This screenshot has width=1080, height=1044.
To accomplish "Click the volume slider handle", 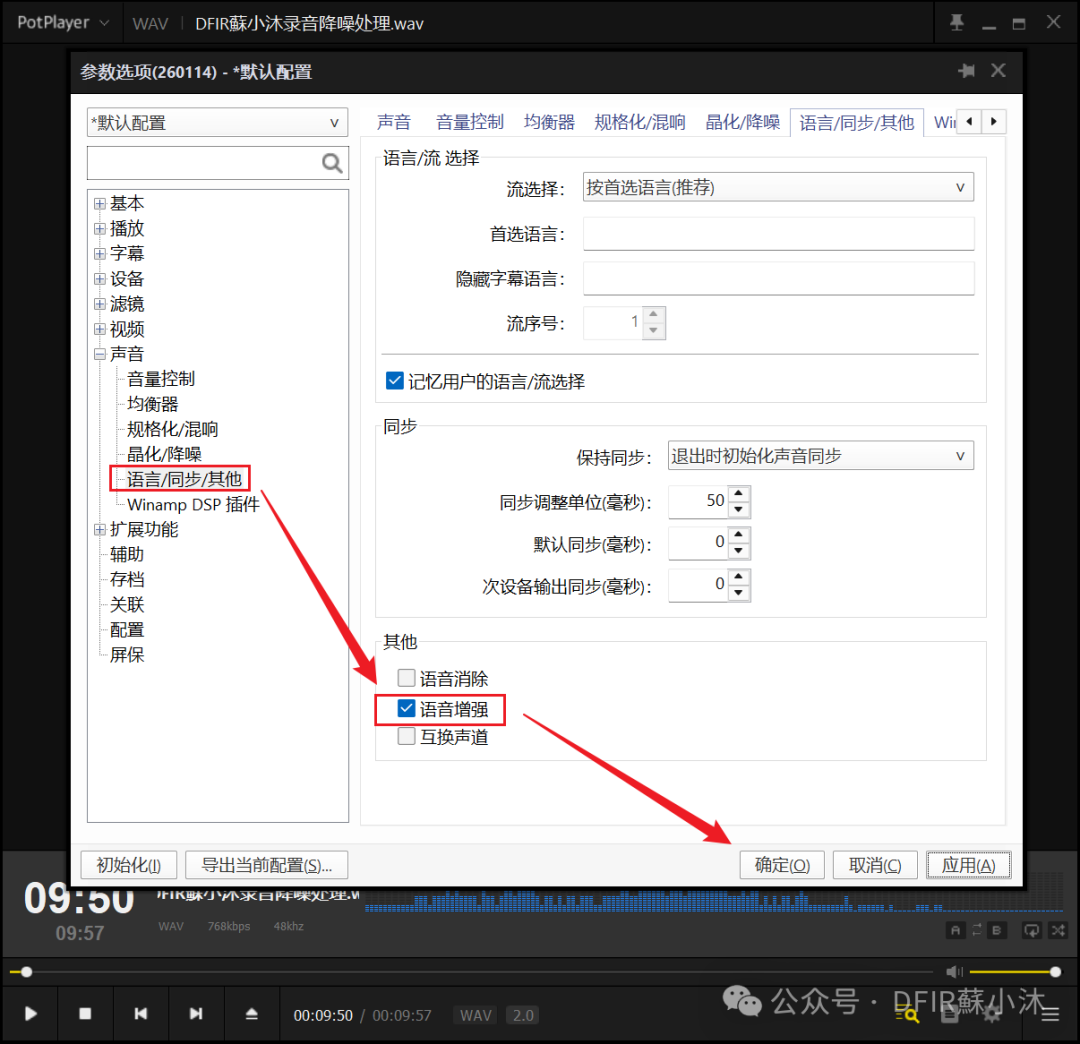I will (x=1055, y=972).
